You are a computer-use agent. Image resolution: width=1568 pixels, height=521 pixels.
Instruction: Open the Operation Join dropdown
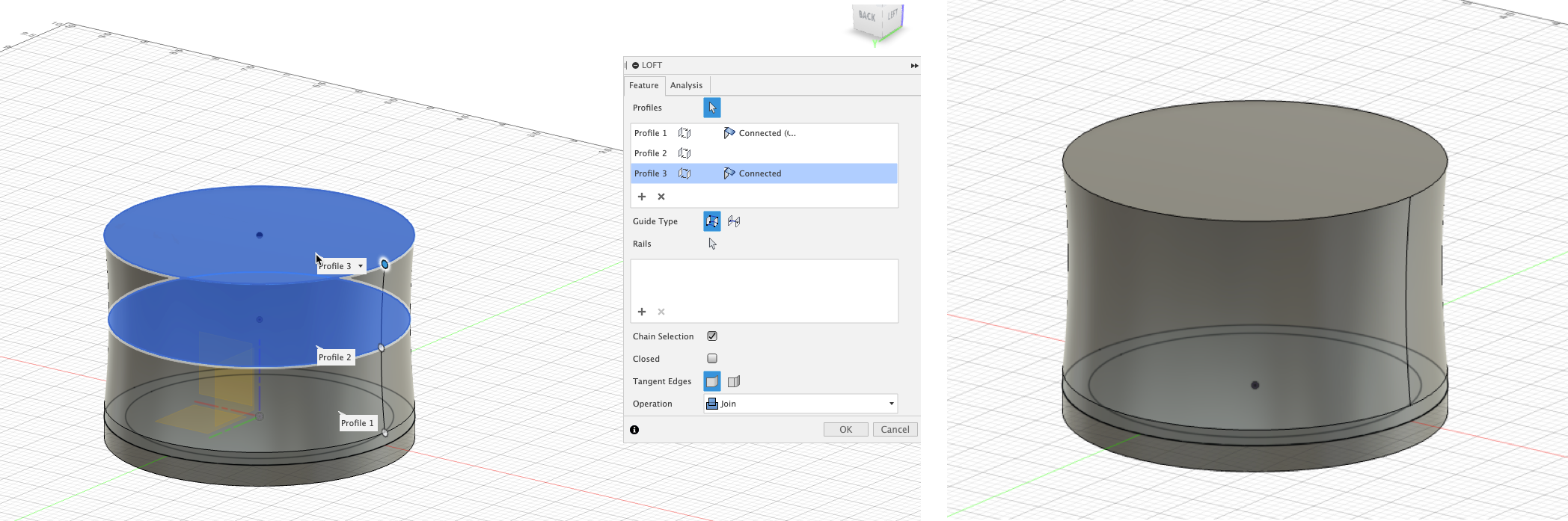pos(800,404)
